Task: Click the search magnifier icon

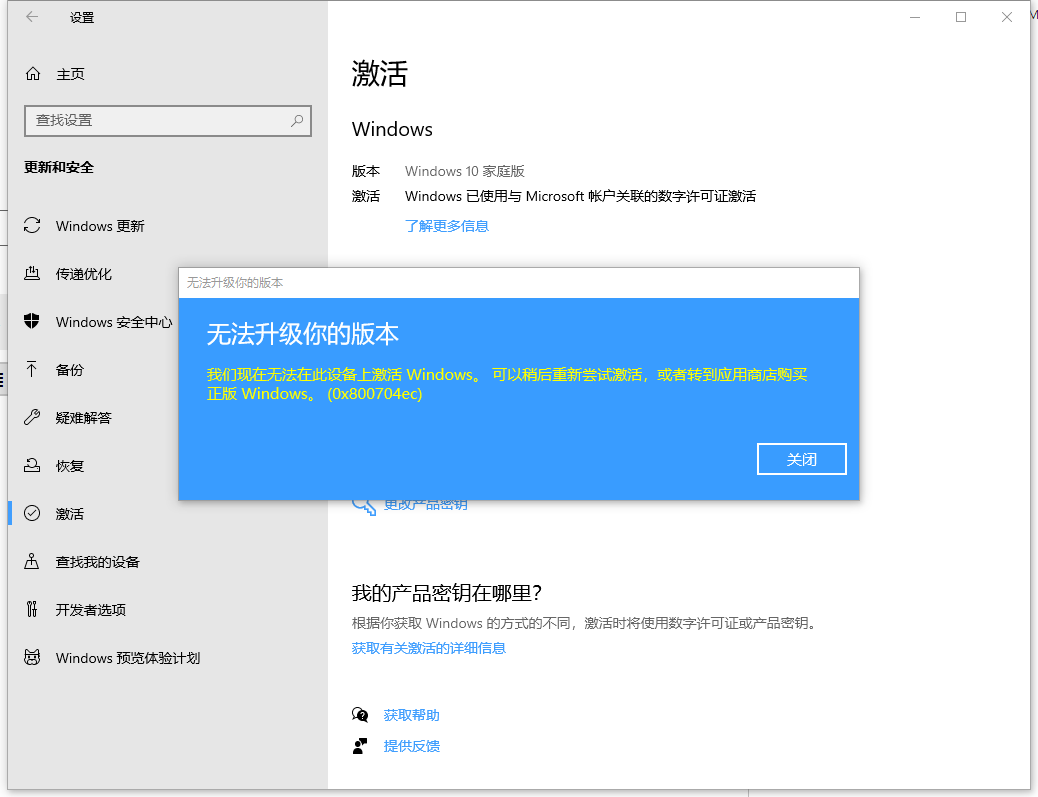Action: pyautogui.click(x=297, y=120)
